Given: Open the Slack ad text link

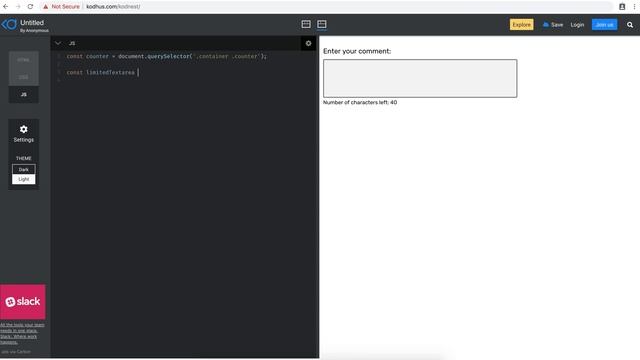Looking at the screenshot, I should [x=22, y=333].
